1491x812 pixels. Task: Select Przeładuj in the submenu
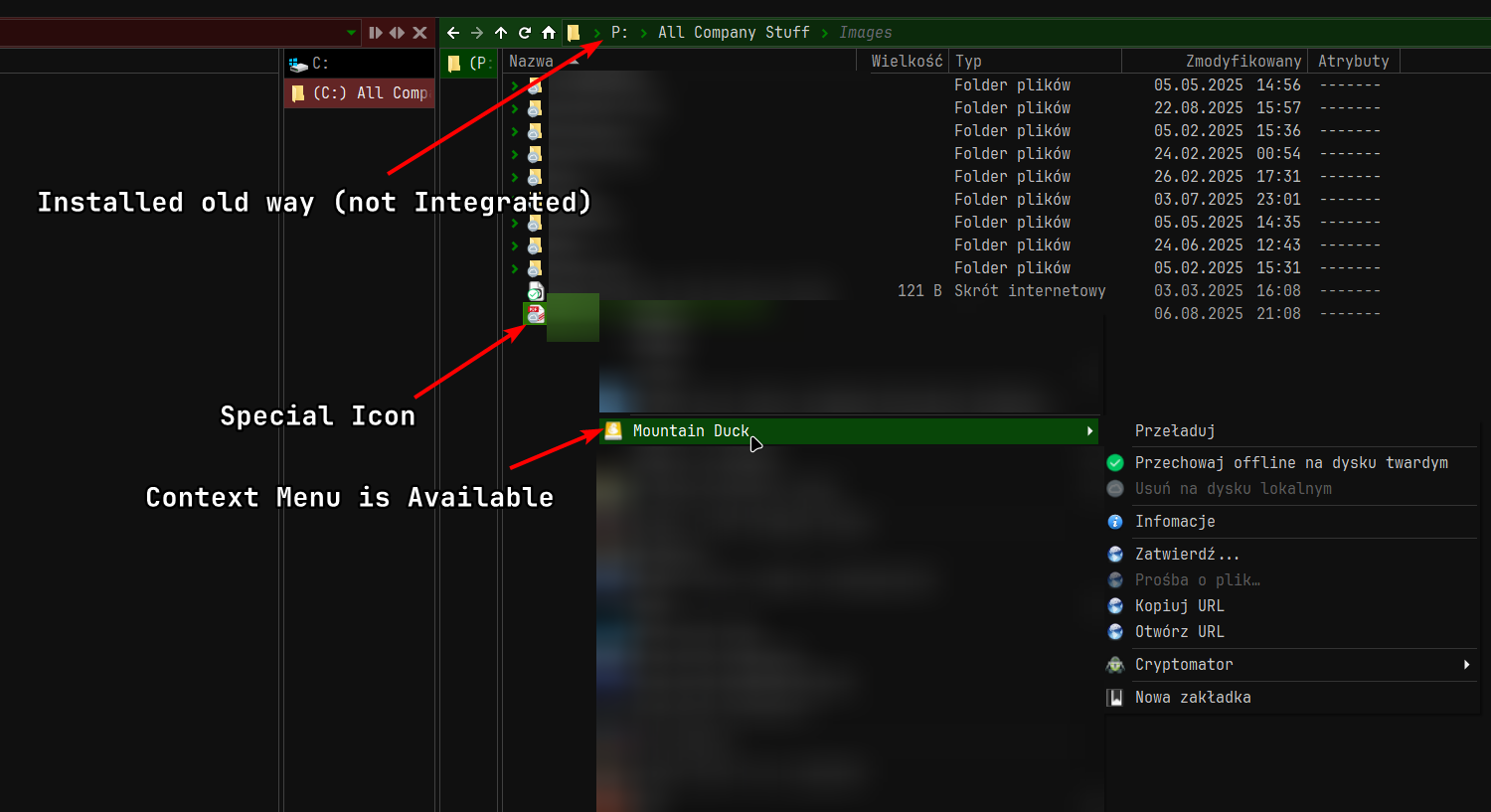1175,431
